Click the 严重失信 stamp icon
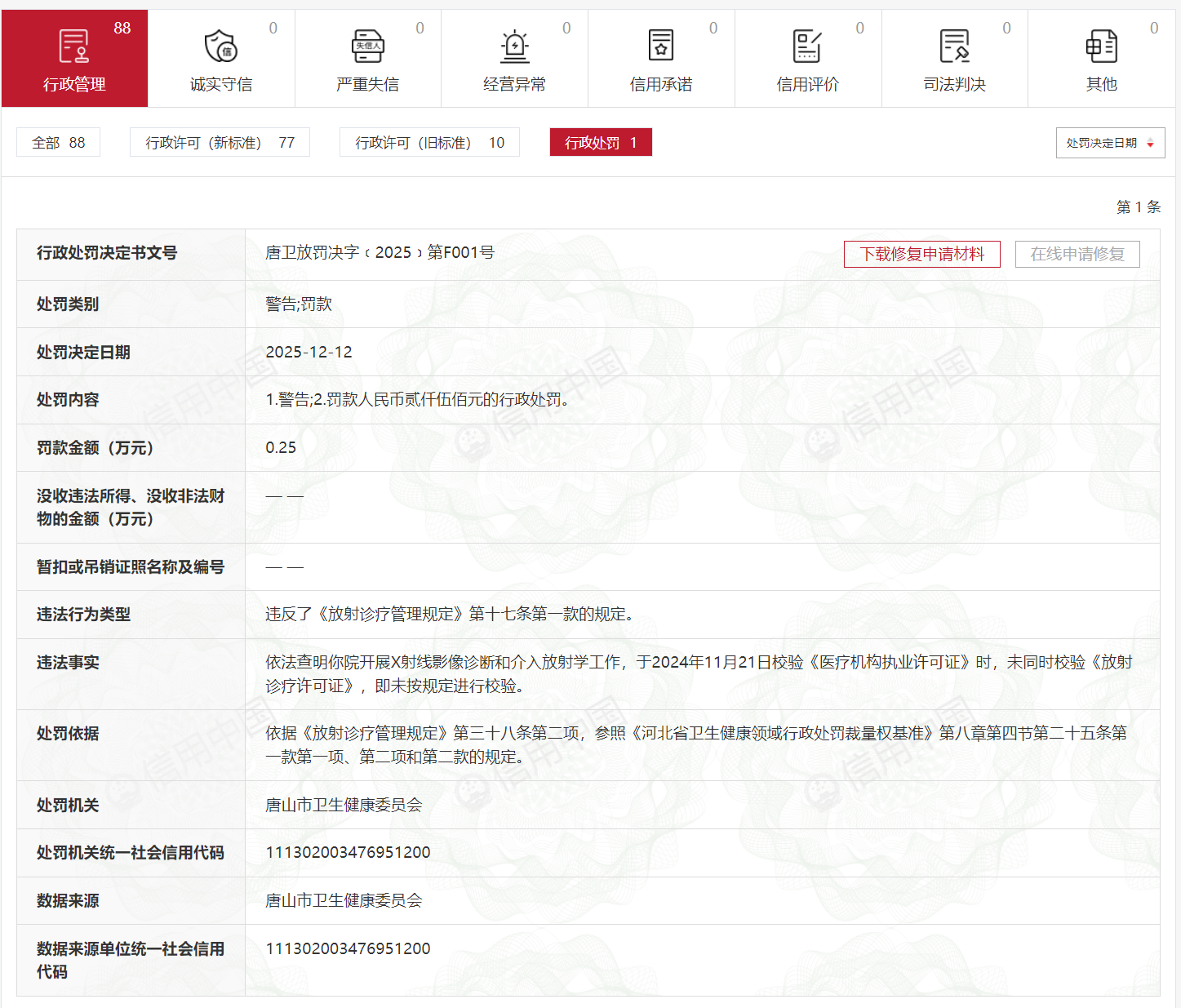 367,46
